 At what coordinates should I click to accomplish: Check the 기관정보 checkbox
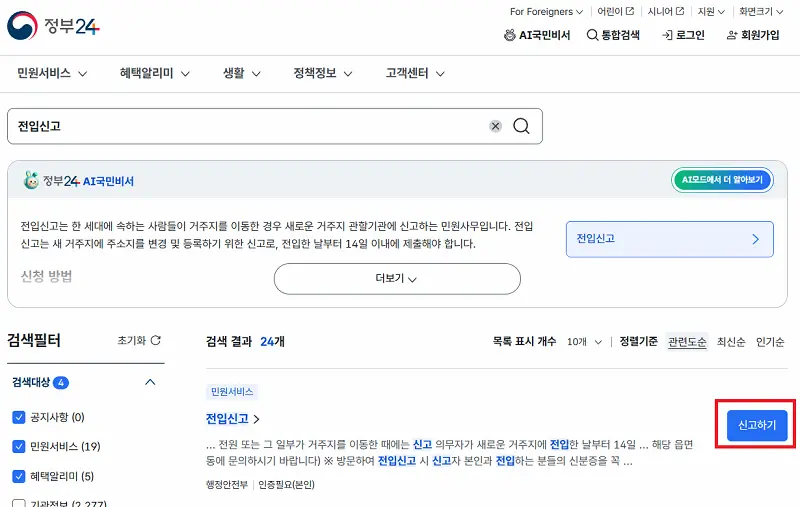(19, 504)
